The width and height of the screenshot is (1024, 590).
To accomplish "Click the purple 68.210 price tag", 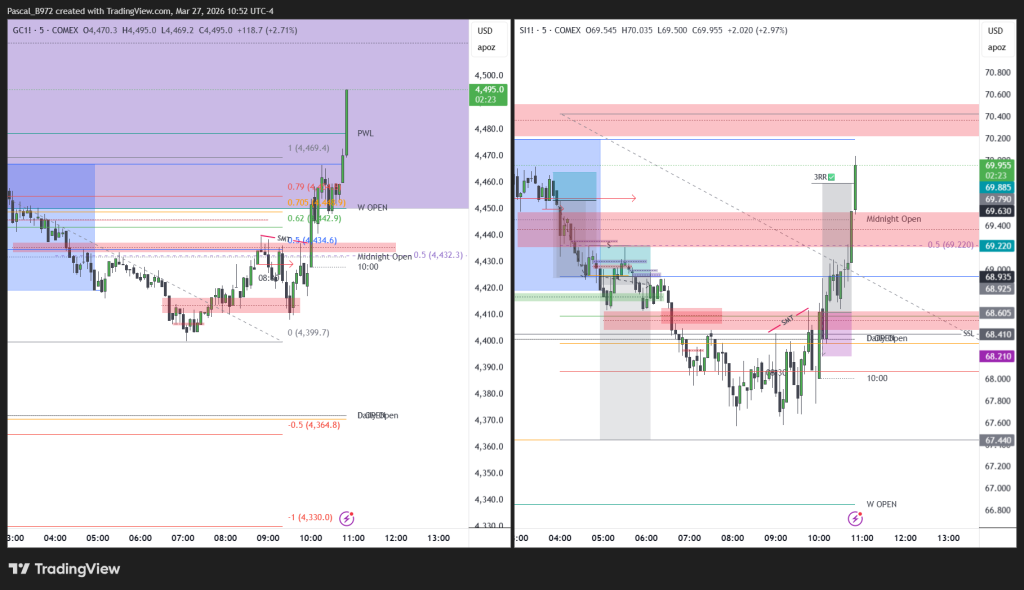I will 998,356.
